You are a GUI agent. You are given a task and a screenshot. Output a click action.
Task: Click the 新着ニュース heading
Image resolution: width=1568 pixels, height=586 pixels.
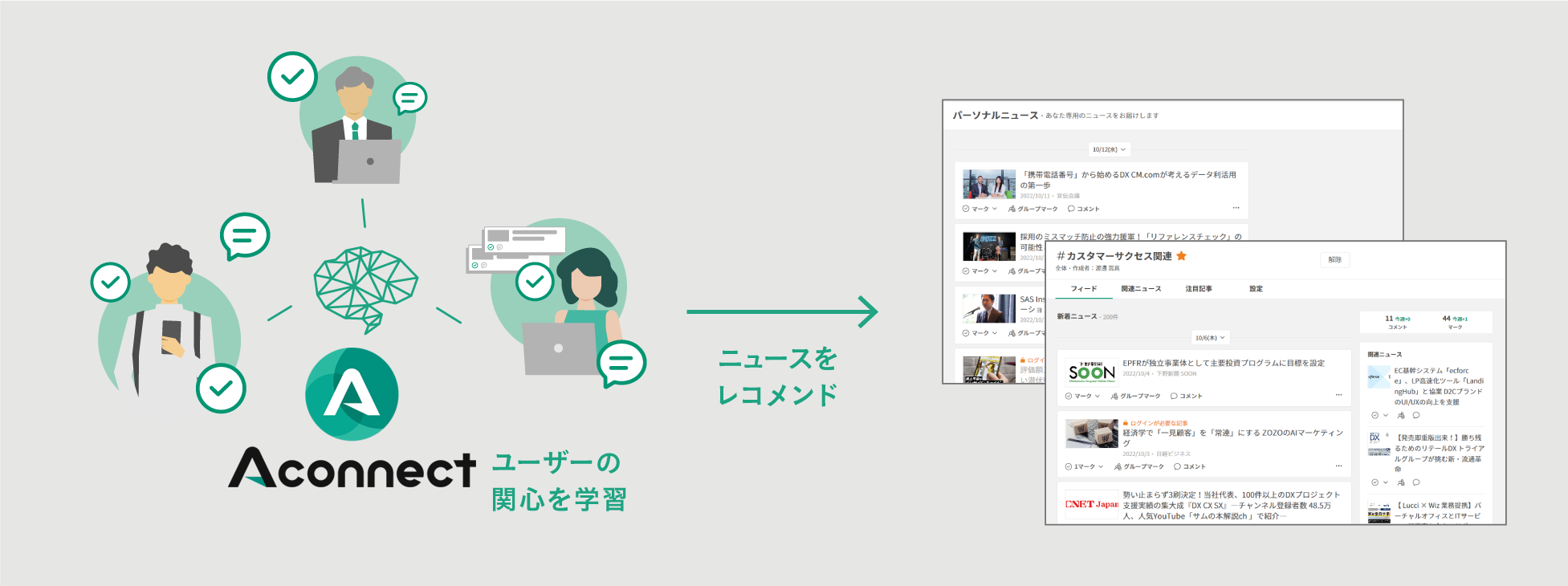[1077, 316]
